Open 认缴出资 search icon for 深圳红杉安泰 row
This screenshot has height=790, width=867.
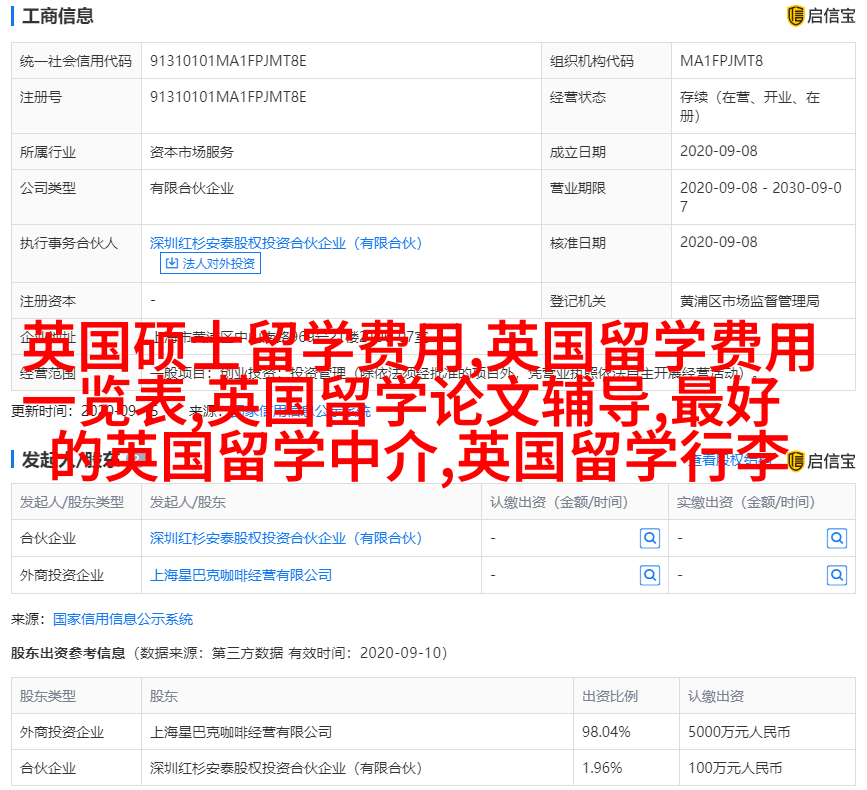tap(650, 538)
